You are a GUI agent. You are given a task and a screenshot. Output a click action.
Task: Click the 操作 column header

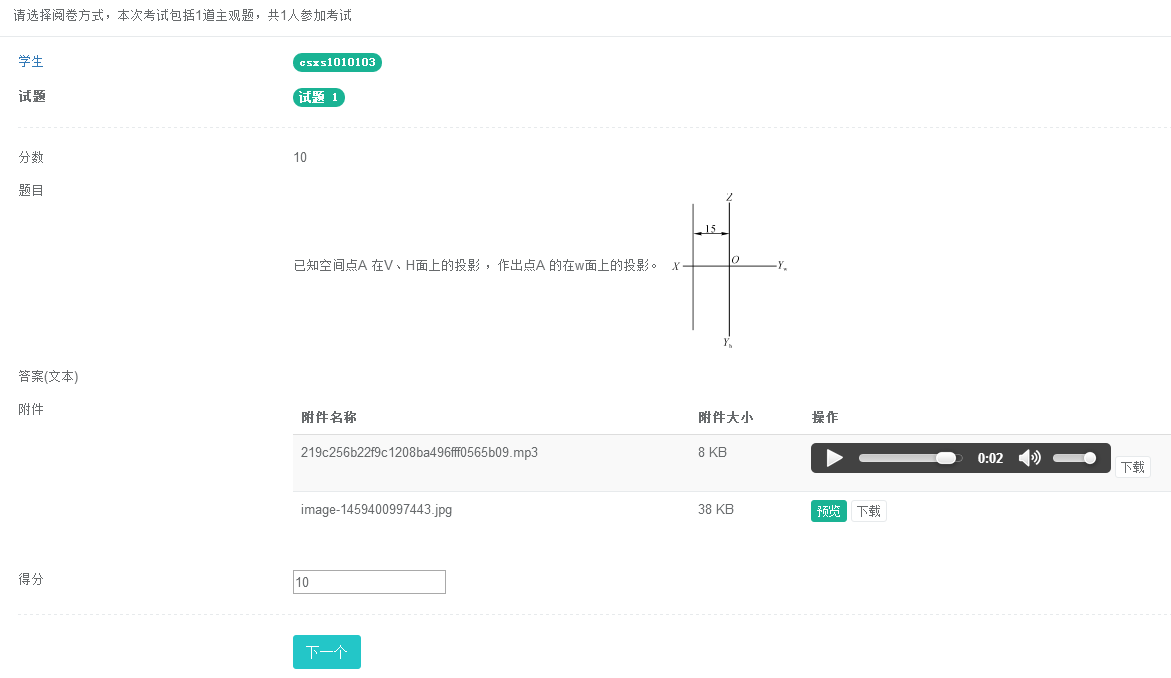pyautogui.click(x=825, y=417)
